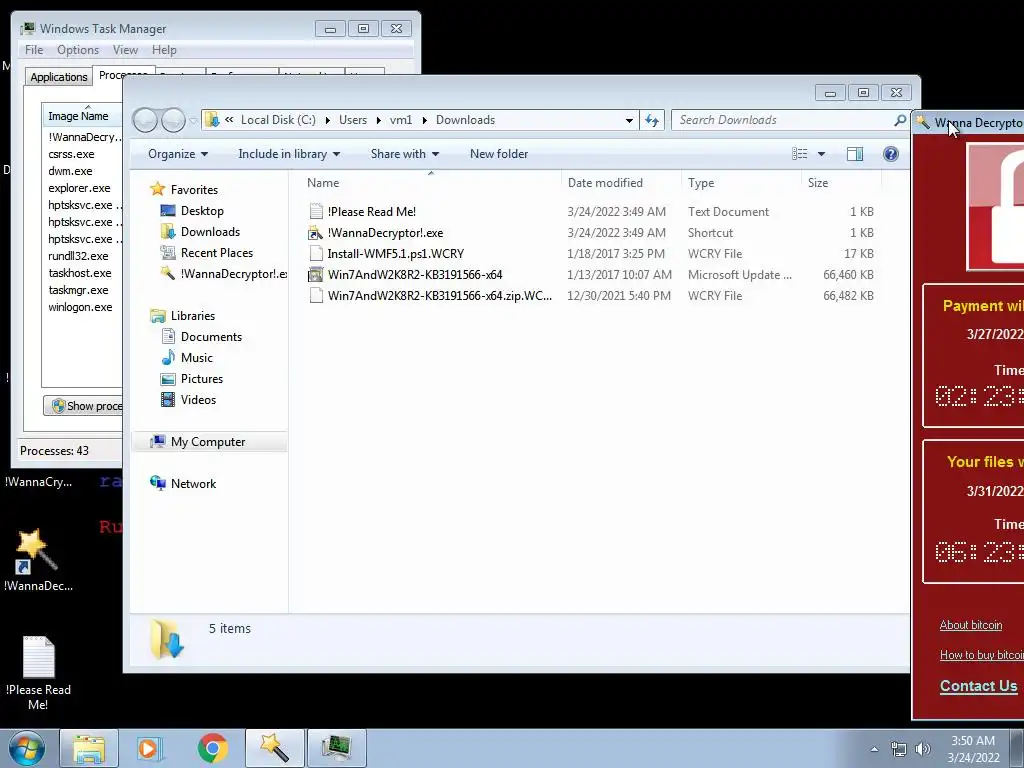Image resolution: width=1024 pixels, height=768 pixels.
Task: Launch Windows Media Player from taskbar
Action: coord(149,748)
